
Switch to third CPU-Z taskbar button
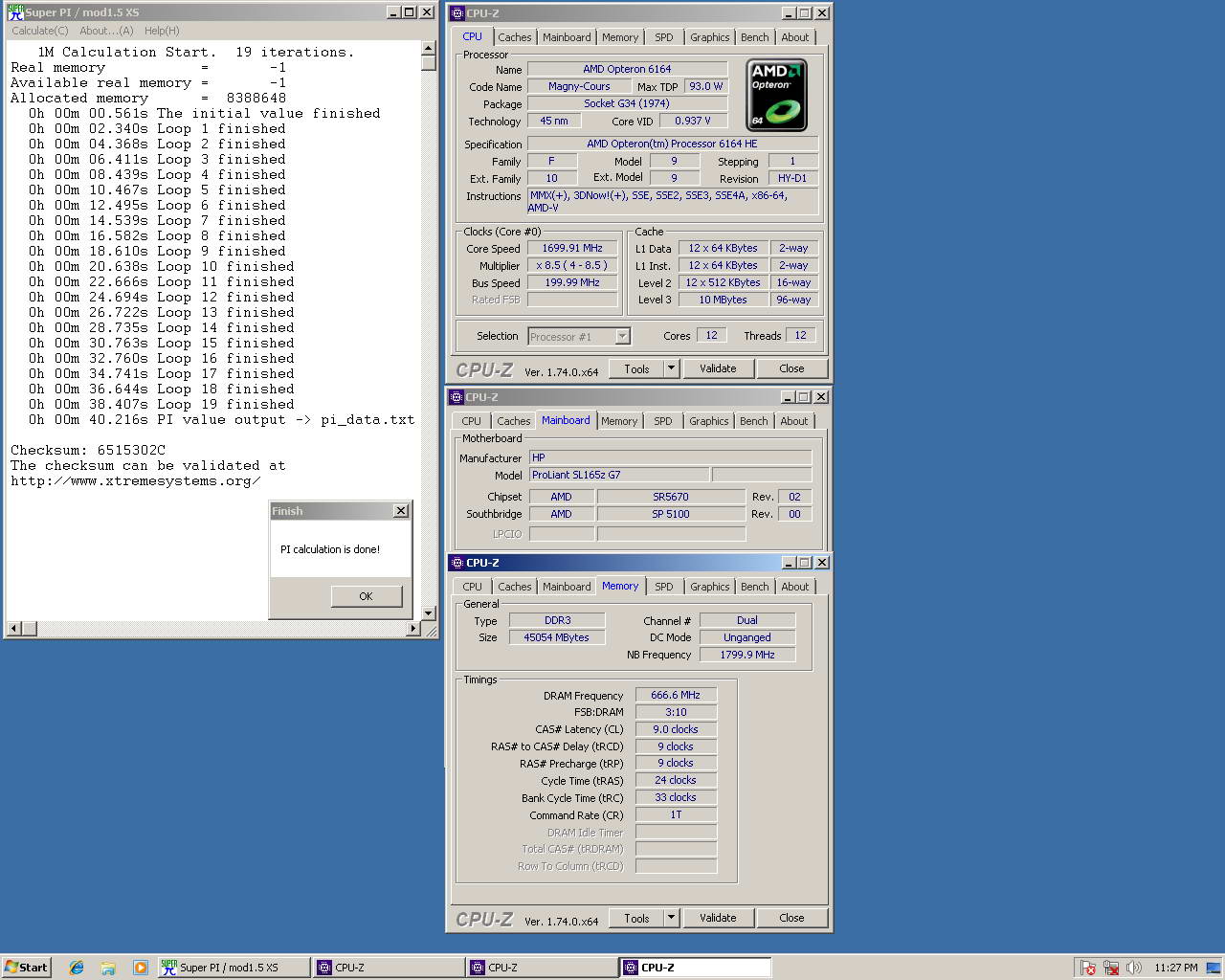coord(696,968)
